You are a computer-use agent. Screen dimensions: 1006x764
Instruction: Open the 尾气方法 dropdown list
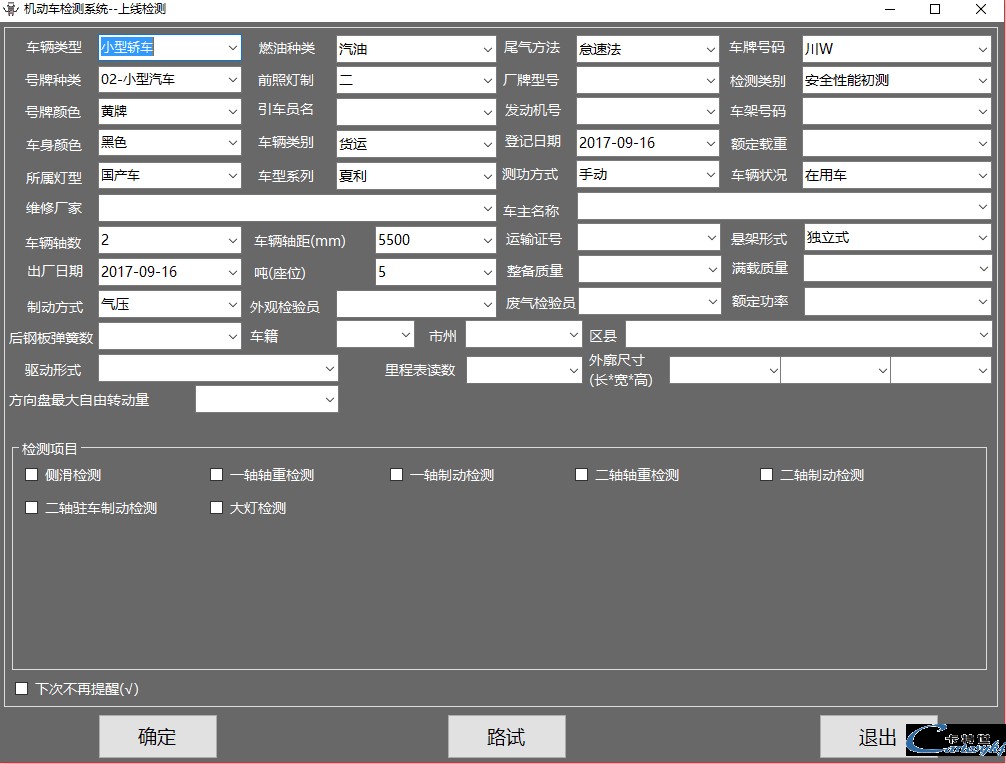tap(710, 49)
